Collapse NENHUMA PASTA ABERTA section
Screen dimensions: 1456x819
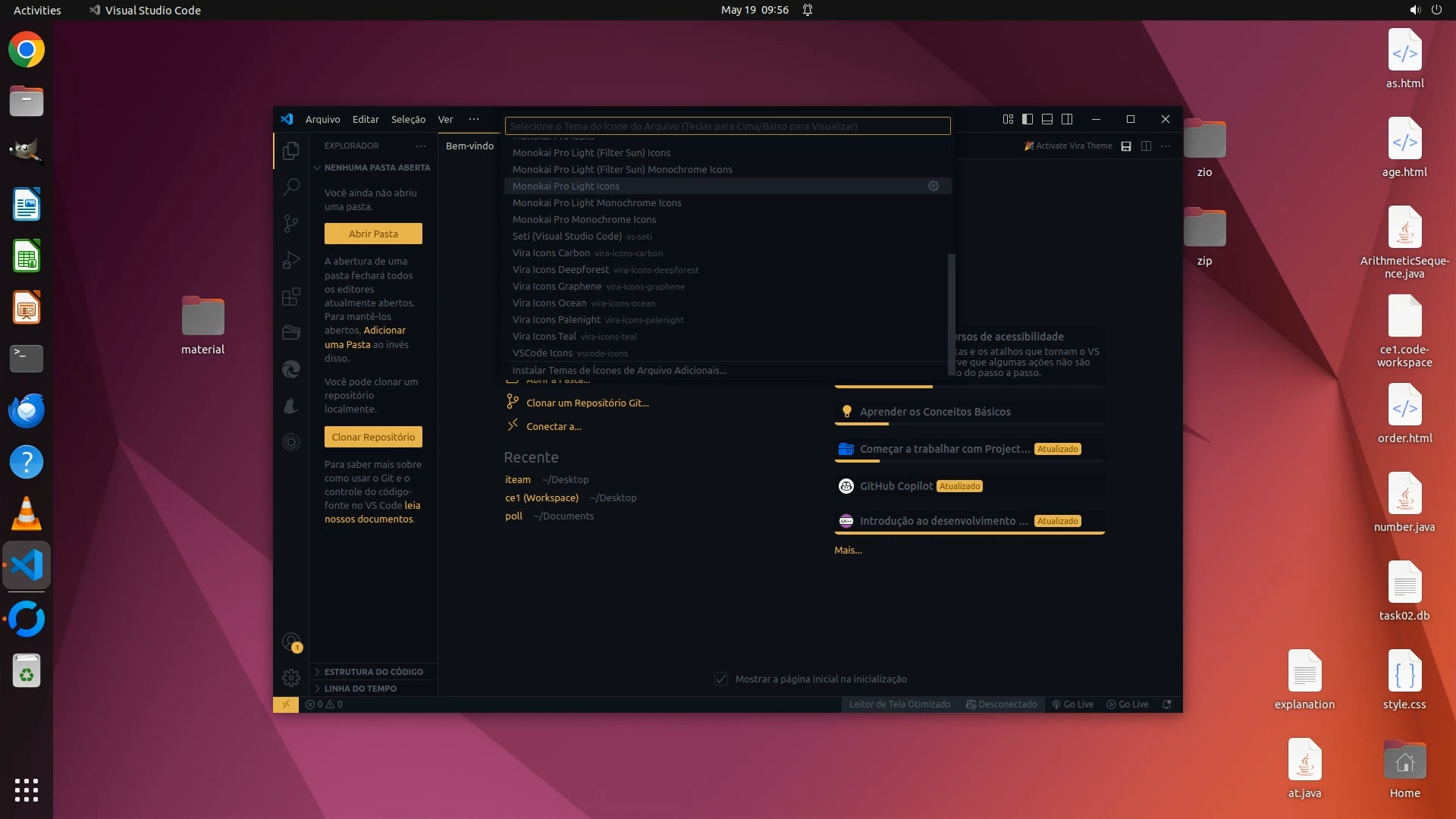[377, 168]
